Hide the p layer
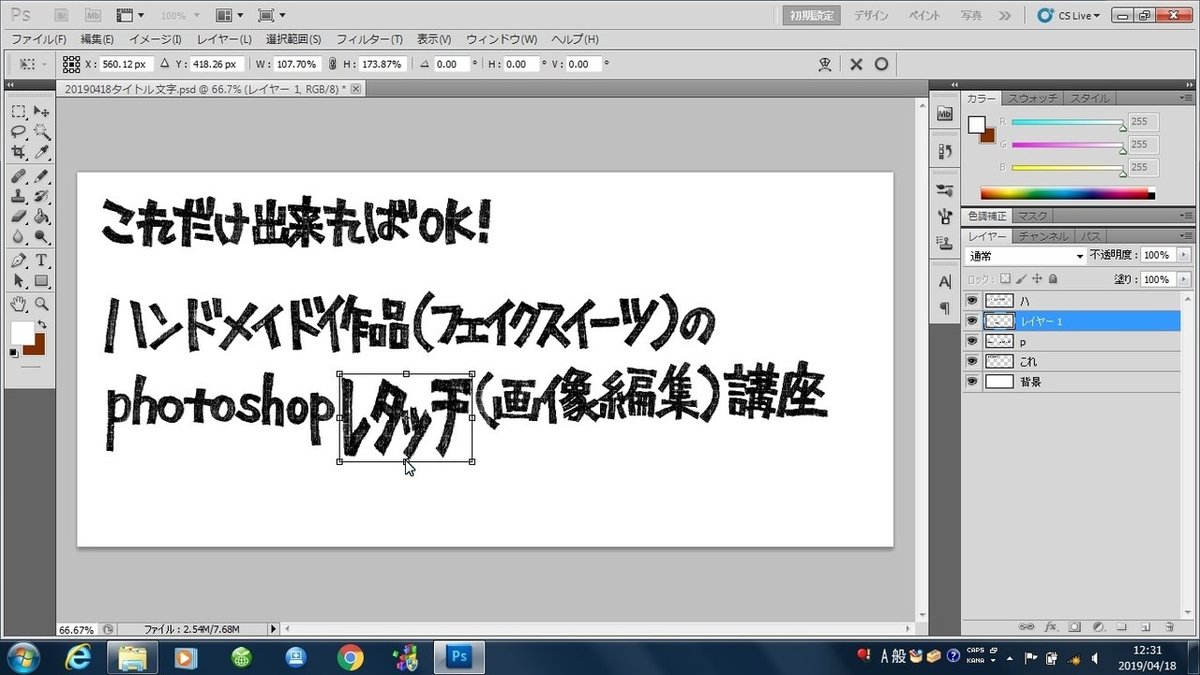This screenshot has width=1200, height=675. tap(971, 341)
